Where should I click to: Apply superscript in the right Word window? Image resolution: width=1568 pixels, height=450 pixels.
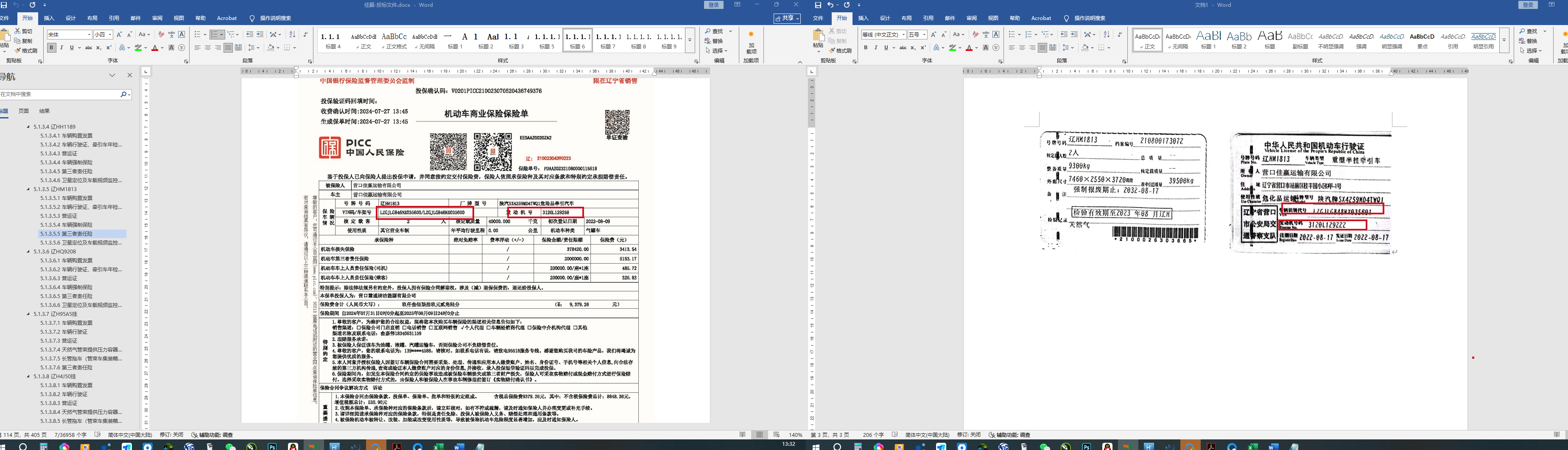point(923,48)
